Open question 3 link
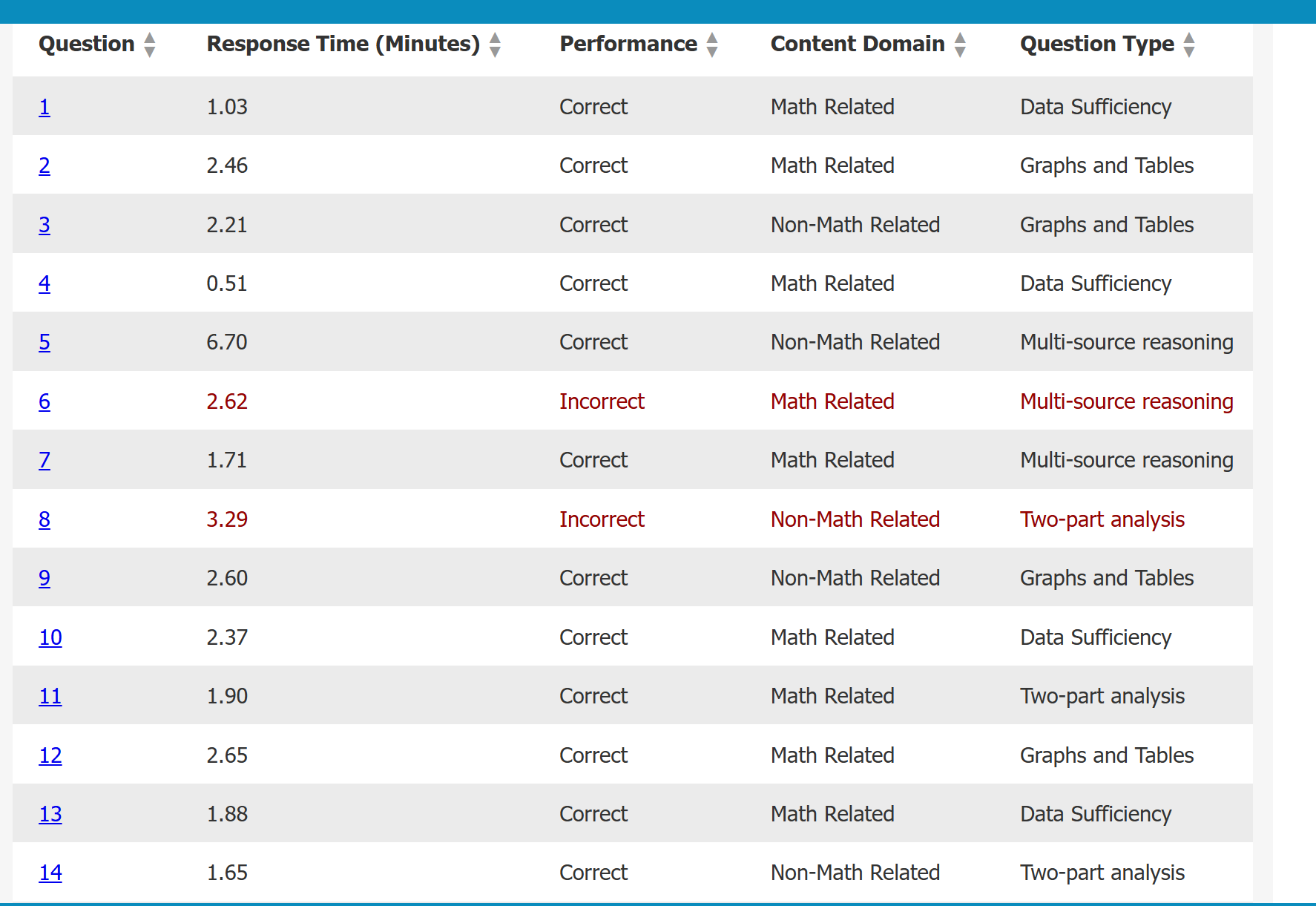1316x906 pixels. [45, 225]
